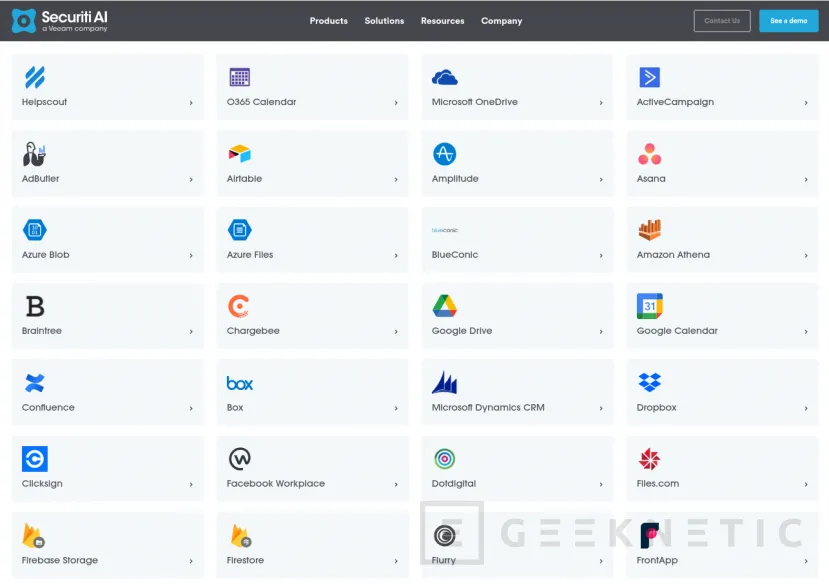The image size is (829, 584).
Task: Open the Braintree B icon
Action: [35, 306]
